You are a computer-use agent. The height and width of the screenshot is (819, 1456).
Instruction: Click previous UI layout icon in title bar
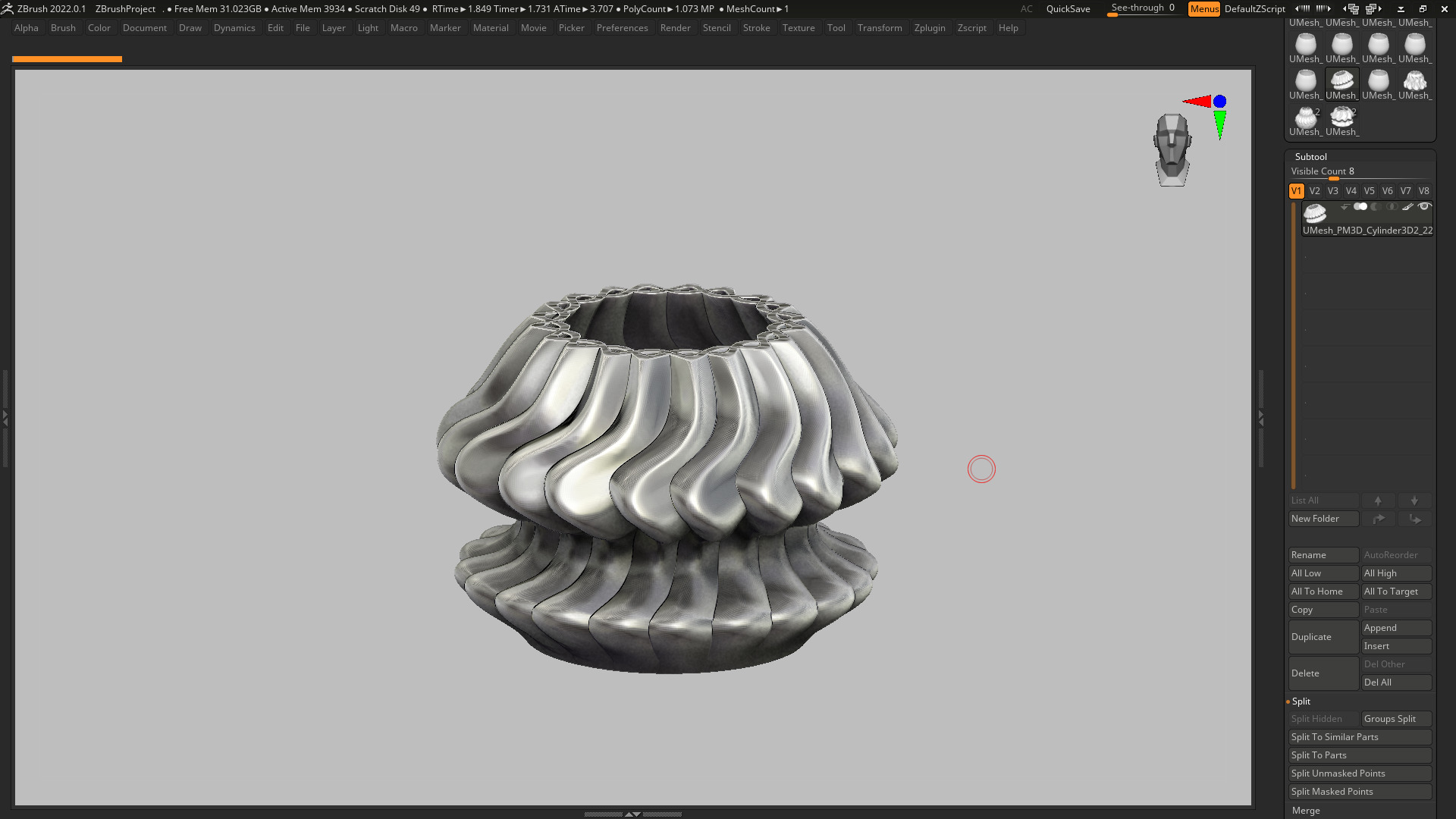click(x=1351, y=8)
